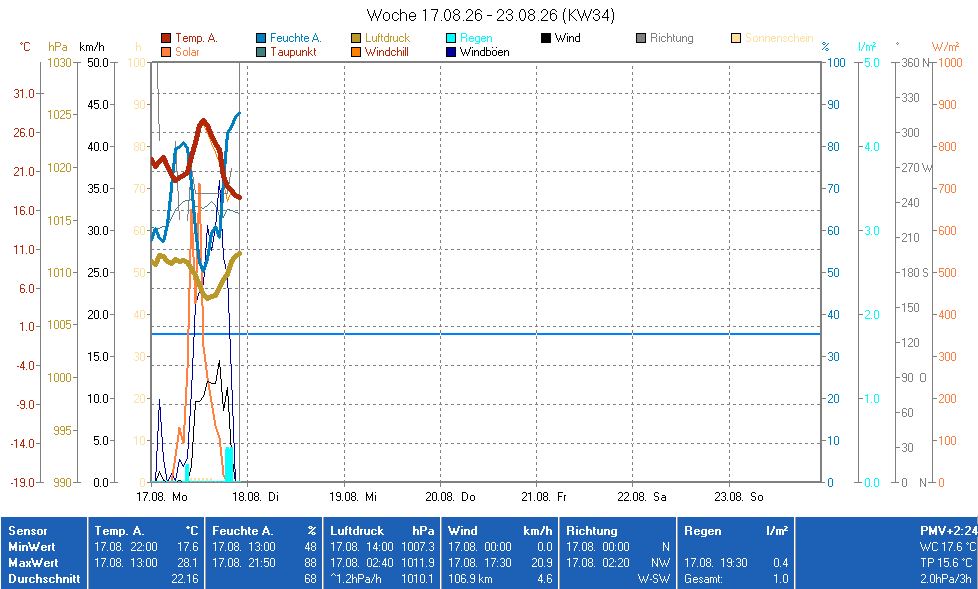
Task: Click the pressure maximum value '1011.9'
Action: [x=417, y=563]
